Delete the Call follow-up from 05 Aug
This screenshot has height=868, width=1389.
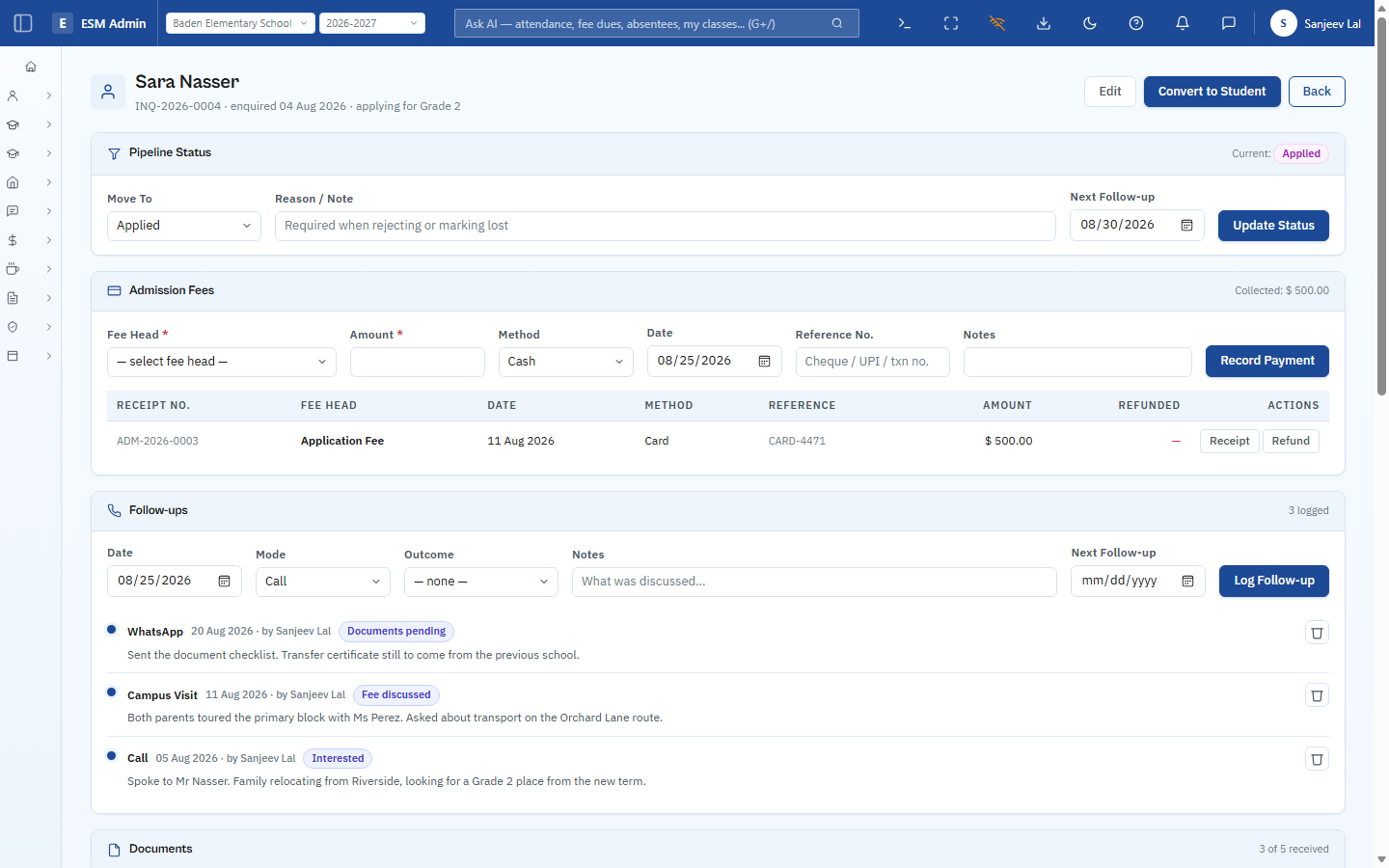click(x=1317, y=759)
